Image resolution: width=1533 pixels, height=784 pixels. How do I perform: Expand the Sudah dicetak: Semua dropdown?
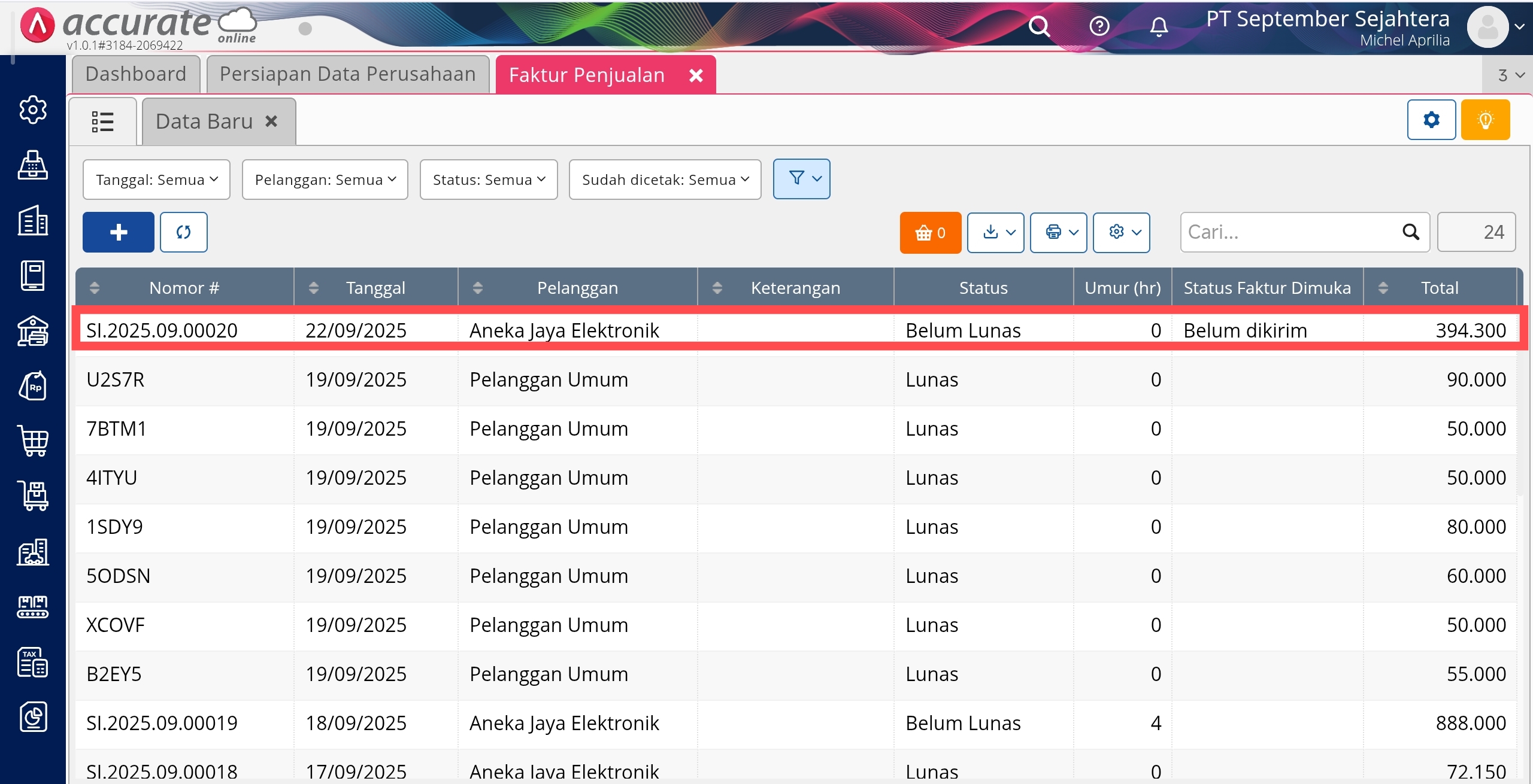pyautogui.click(x=665, y=180)
